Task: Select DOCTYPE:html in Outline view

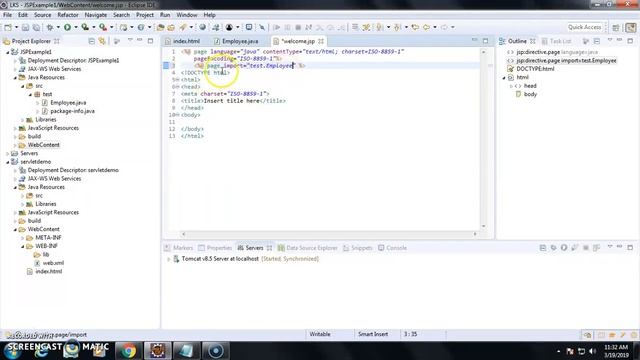Action: pyautogui.click(x=535, y=69)
